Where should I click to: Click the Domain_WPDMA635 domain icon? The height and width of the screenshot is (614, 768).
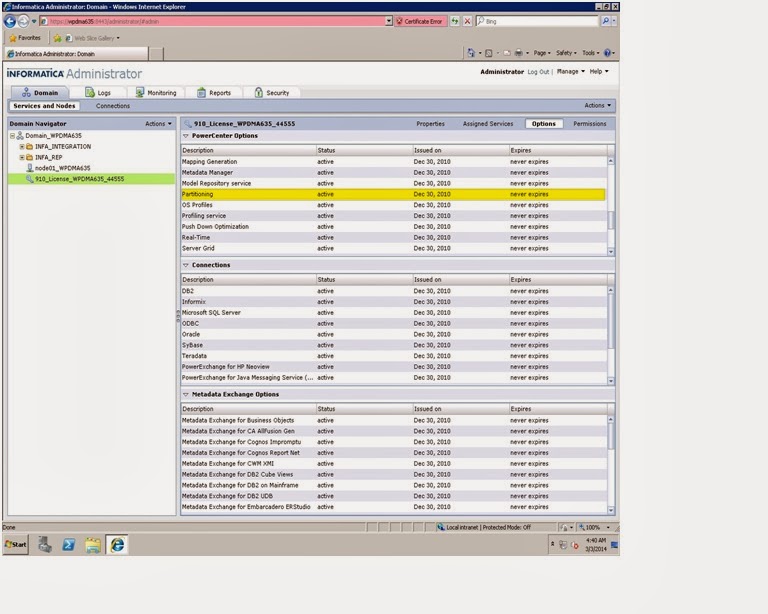(20, 136)
